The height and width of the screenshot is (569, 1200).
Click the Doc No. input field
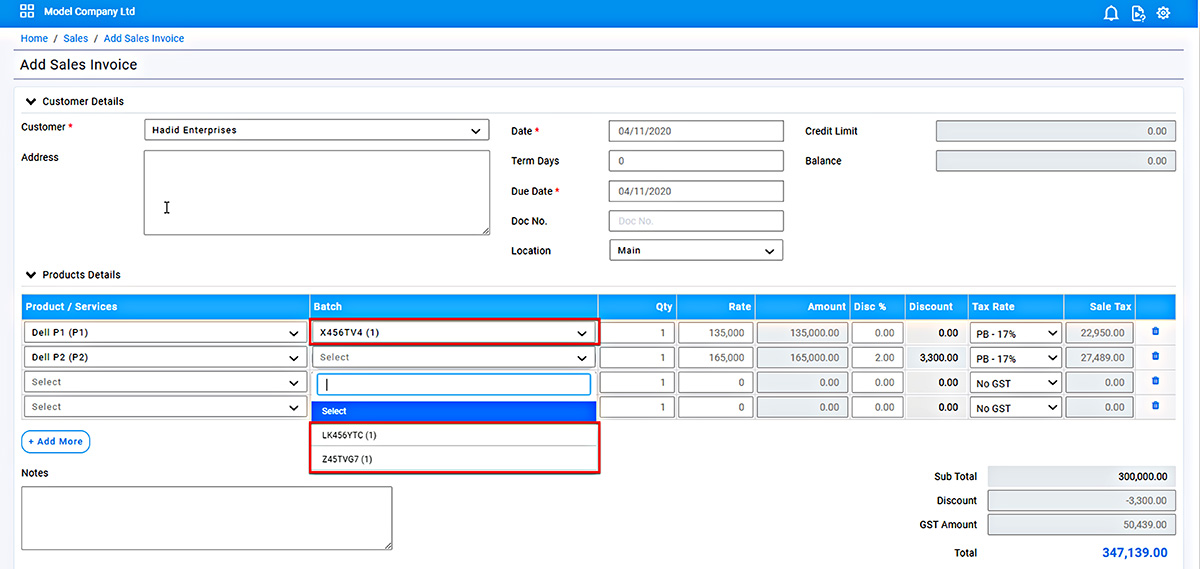pos(696,221)
